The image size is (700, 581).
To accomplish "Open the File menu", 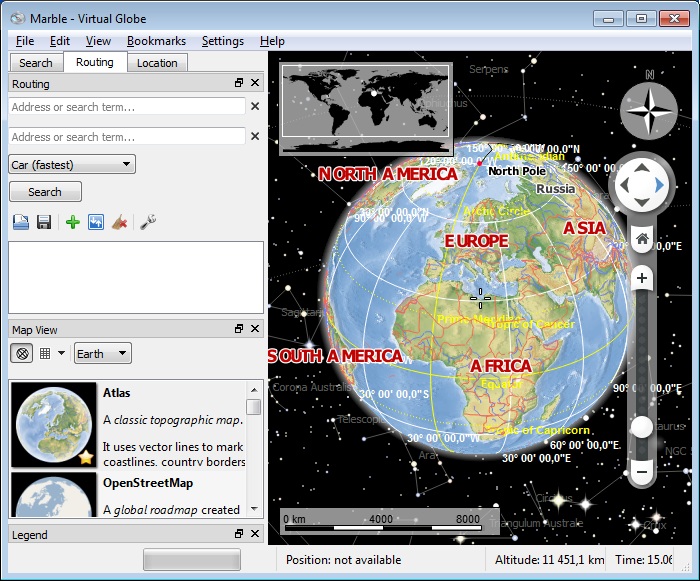I will (25, 41).
